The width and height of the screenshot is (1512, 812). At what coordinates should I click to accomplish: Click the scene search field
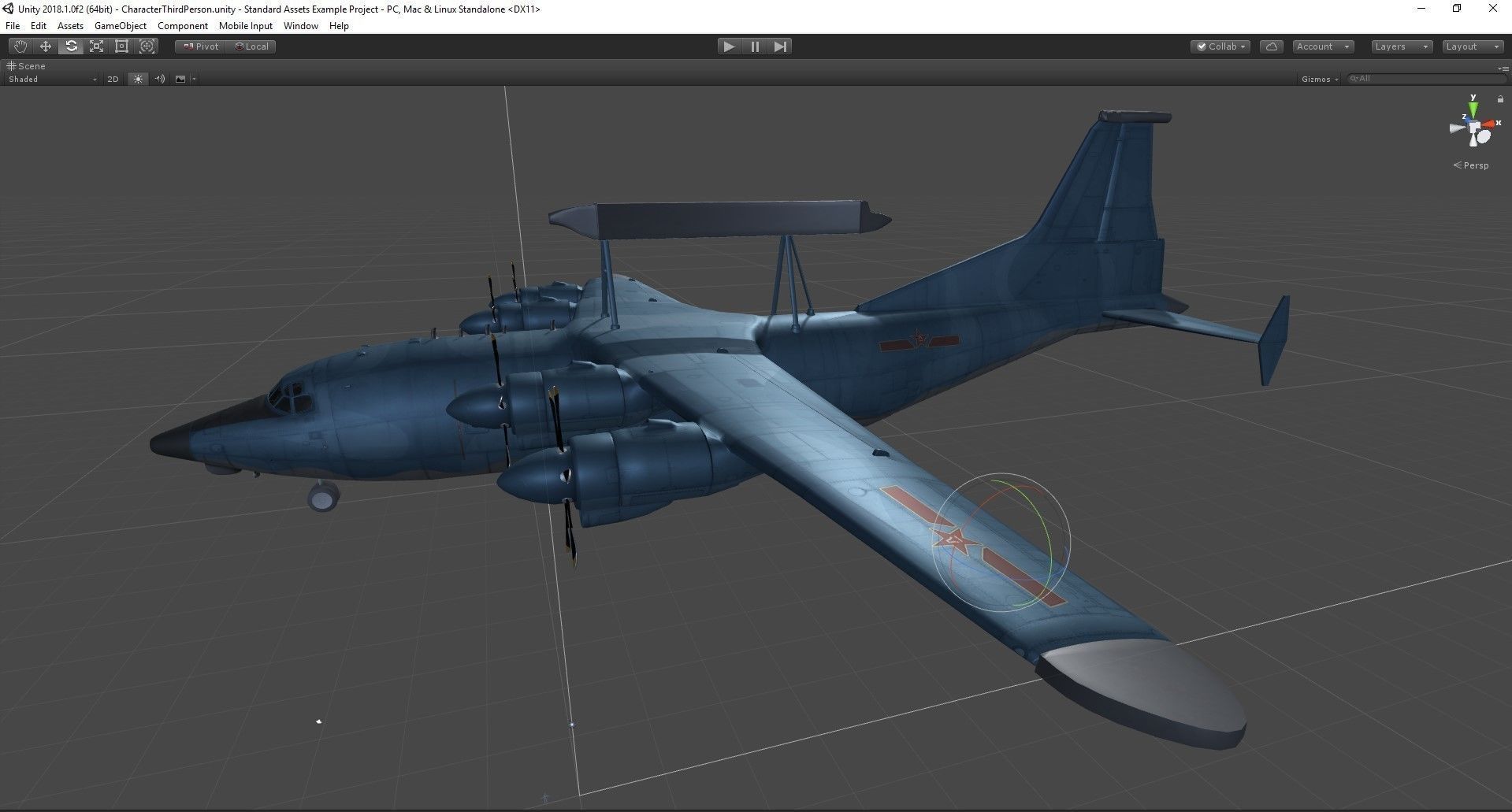click(1425, 79)
